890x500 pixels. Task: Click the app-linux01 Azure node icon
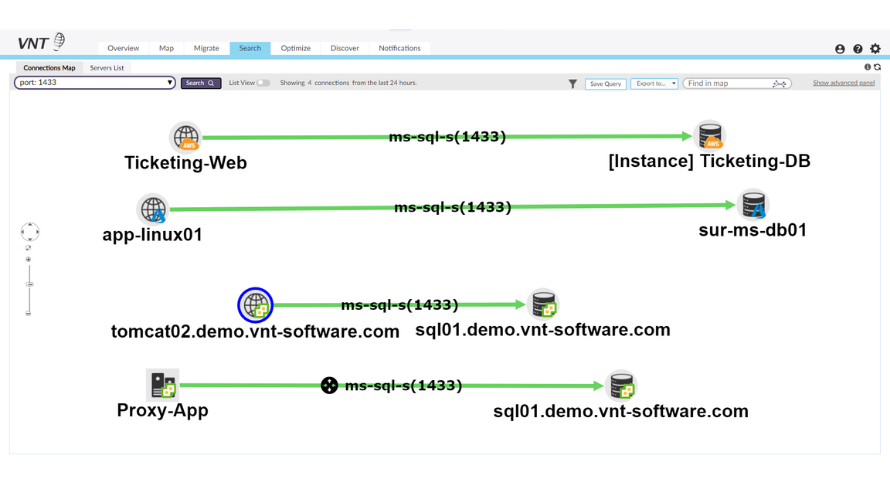153,209
